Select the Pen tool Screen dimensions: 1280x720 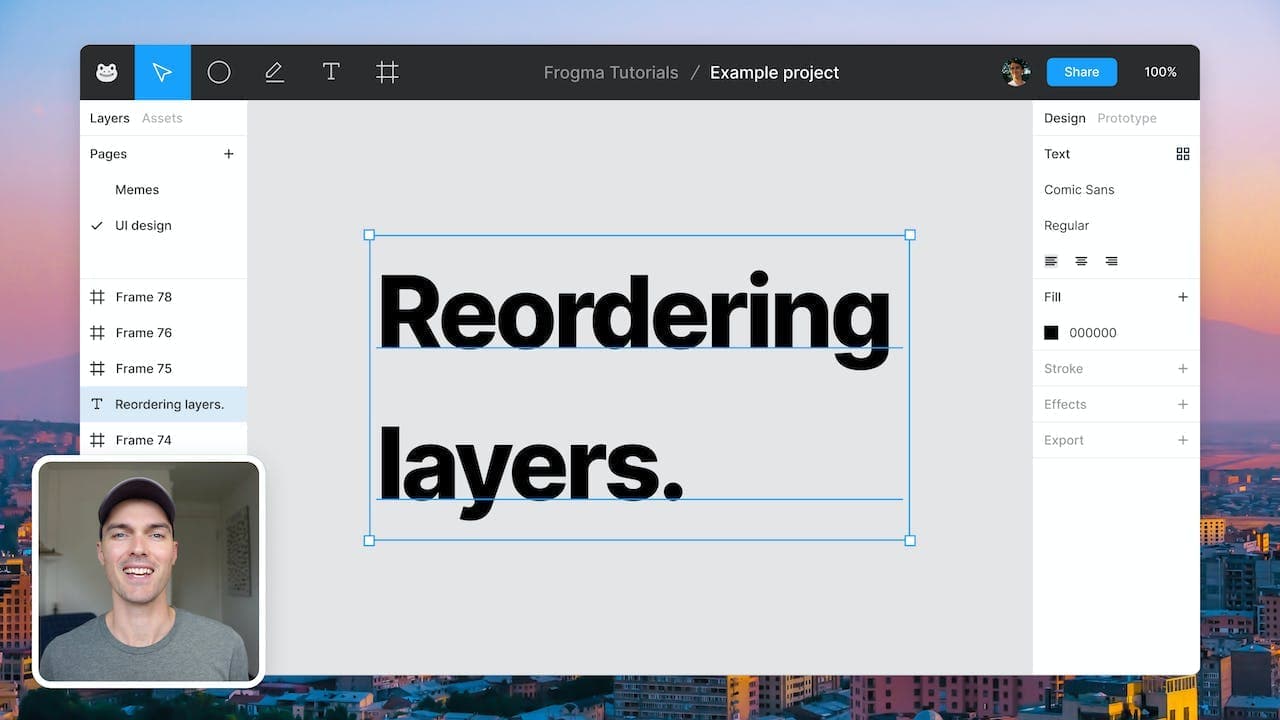coord(274,72)
